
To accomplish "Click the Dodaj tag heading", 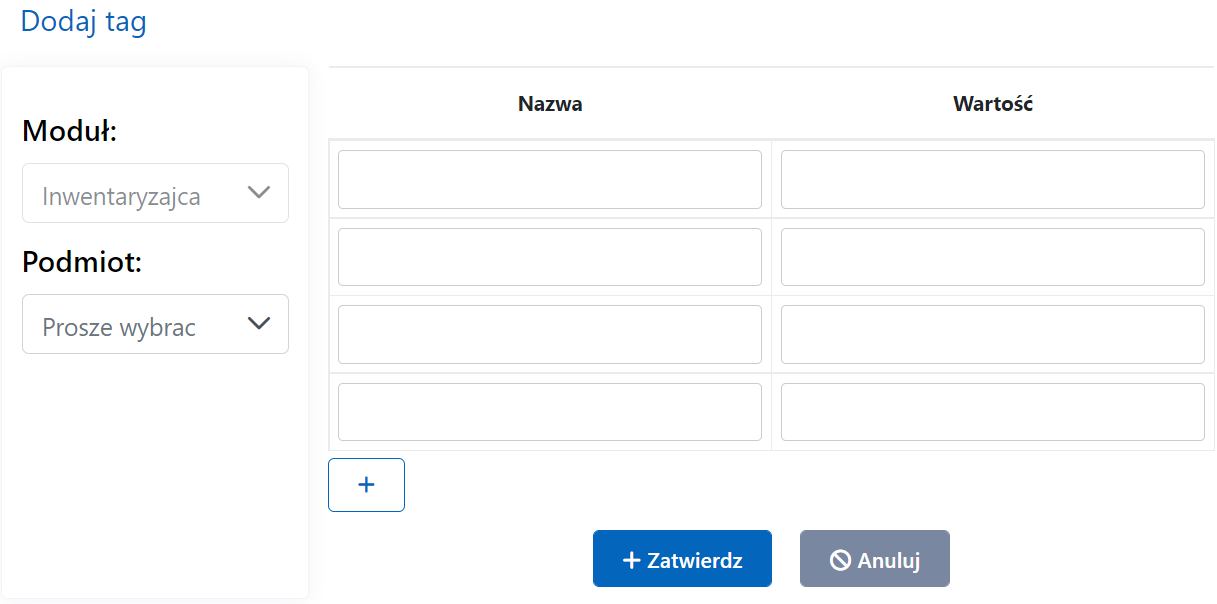I will tap(84, 22).
